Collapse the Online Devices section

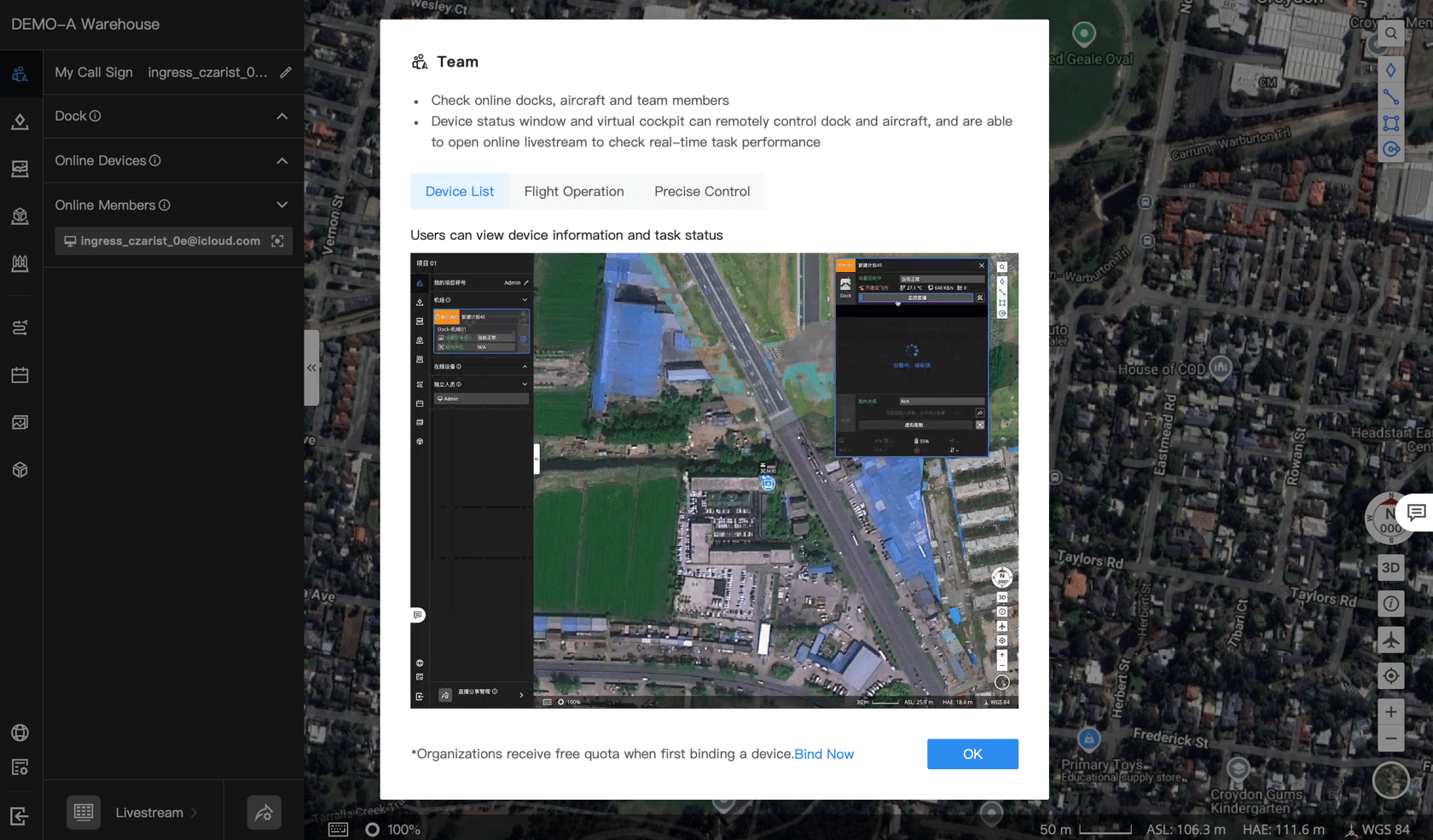(281, 160)
